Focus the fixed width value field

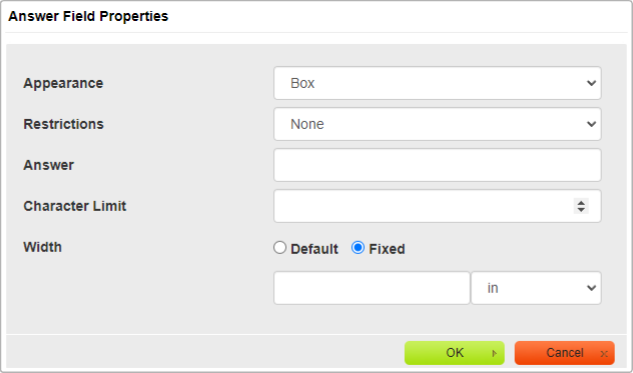click(372, 288)
